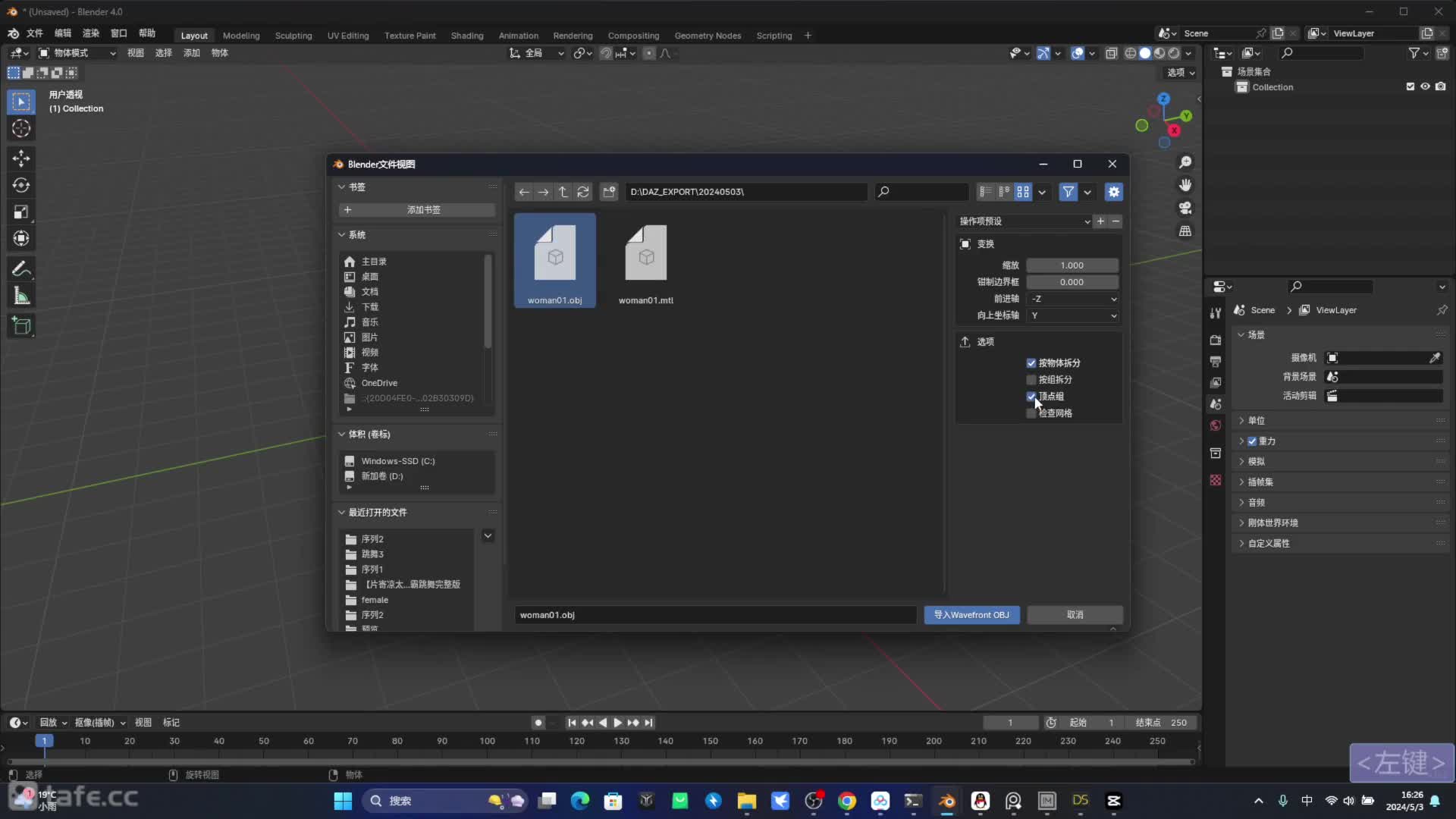Screen dimensions: 1456x819
Task: Toggle X-ray view in viewport header
Action: coord(1112,53)
